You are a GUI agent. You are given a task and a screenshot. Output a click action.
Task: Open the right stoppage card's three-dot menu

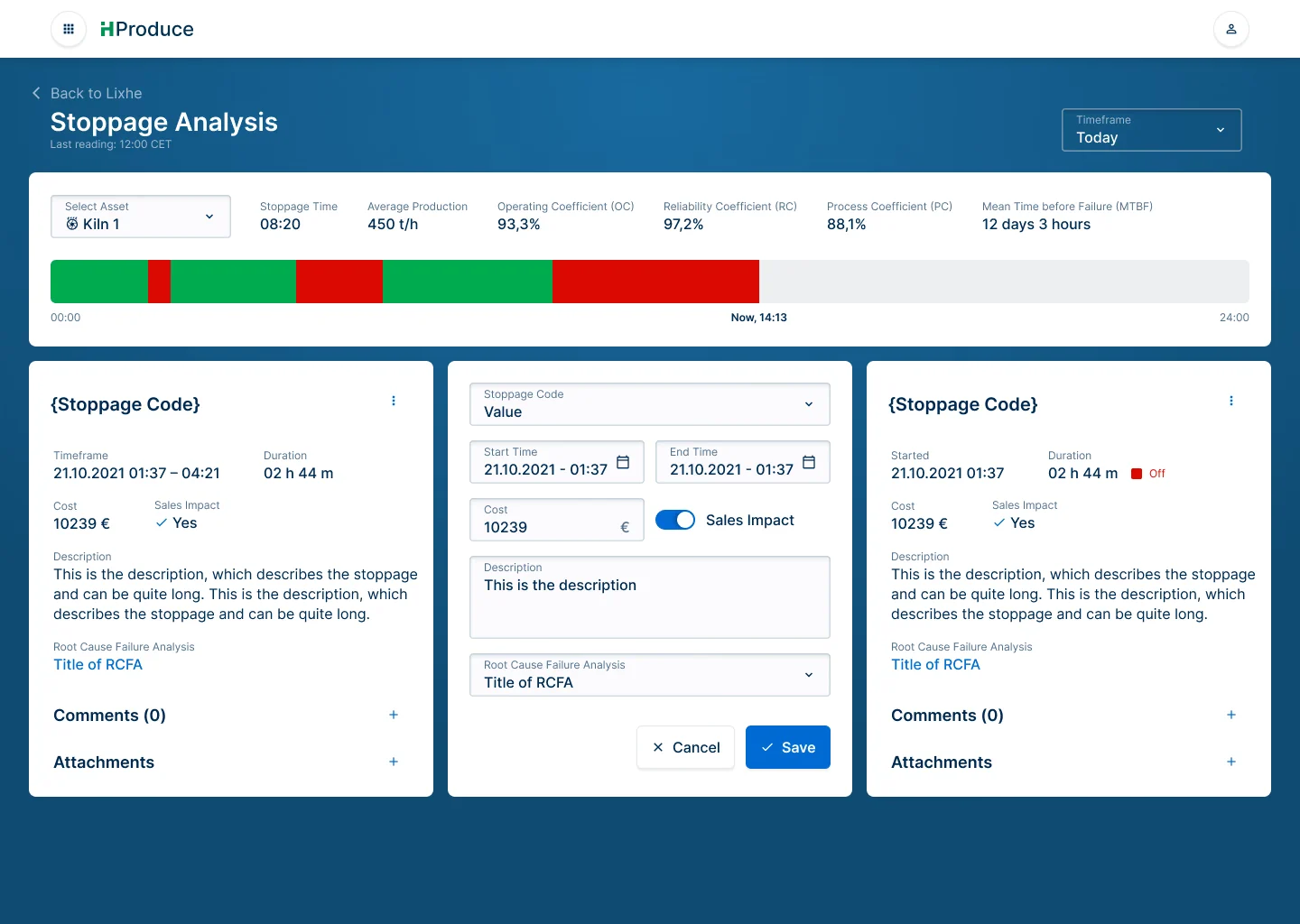tap(1231, 401)
